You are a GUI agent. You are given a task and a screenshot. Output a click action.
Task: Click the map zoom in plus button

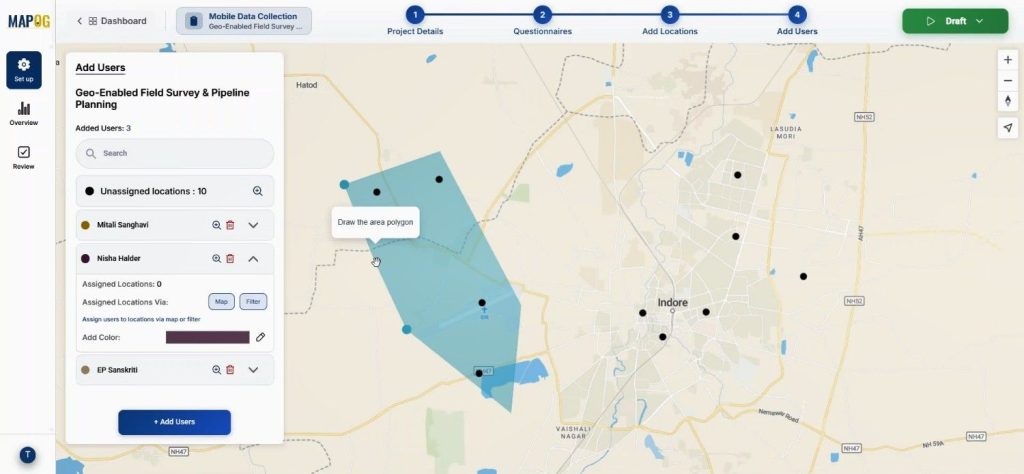[1007, 60]
